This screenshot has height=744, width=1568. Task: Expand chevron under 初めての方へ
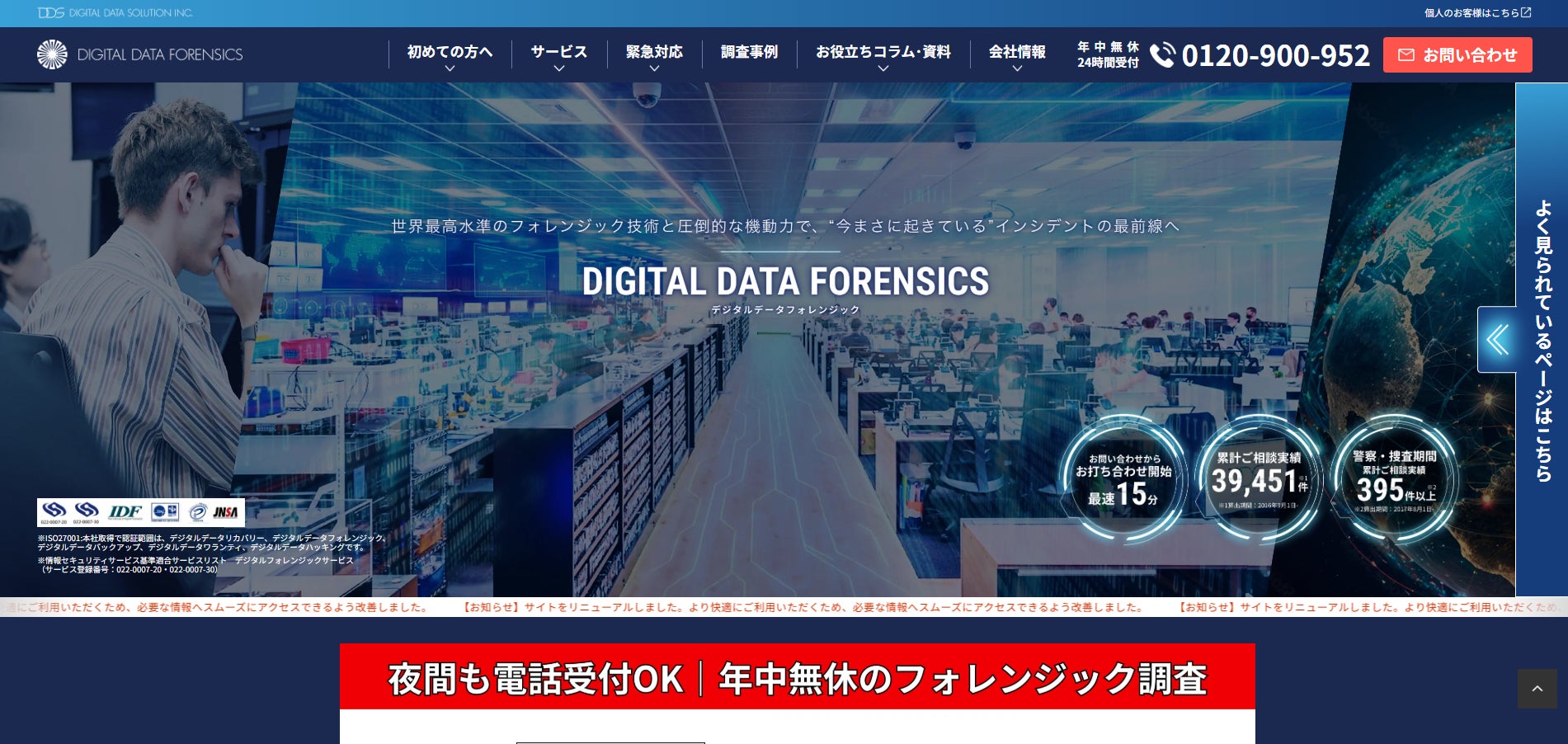450,68
